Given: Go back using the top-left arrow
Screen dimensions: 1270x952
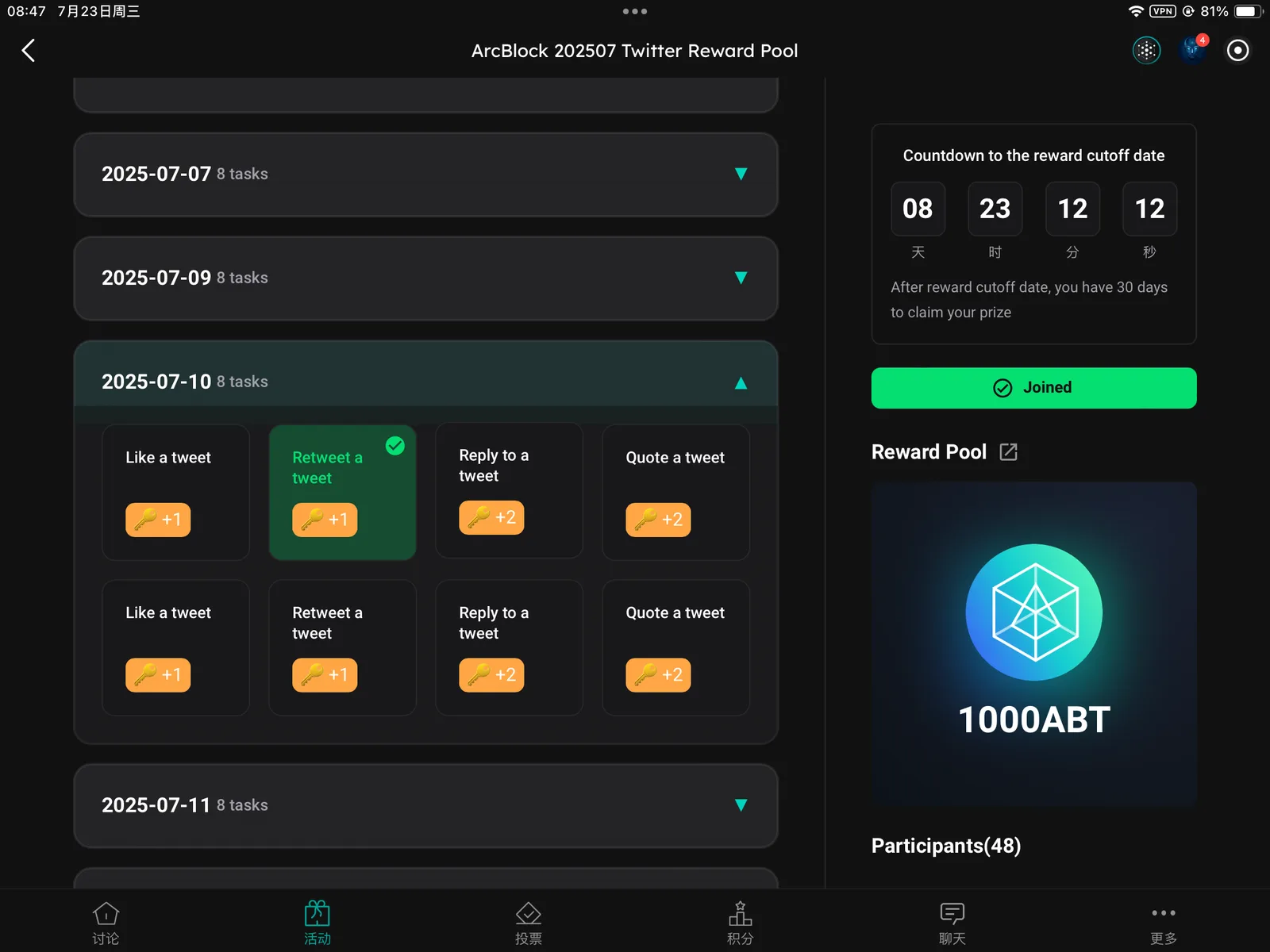Looking at the screenshot, I should tap(29, 51).
